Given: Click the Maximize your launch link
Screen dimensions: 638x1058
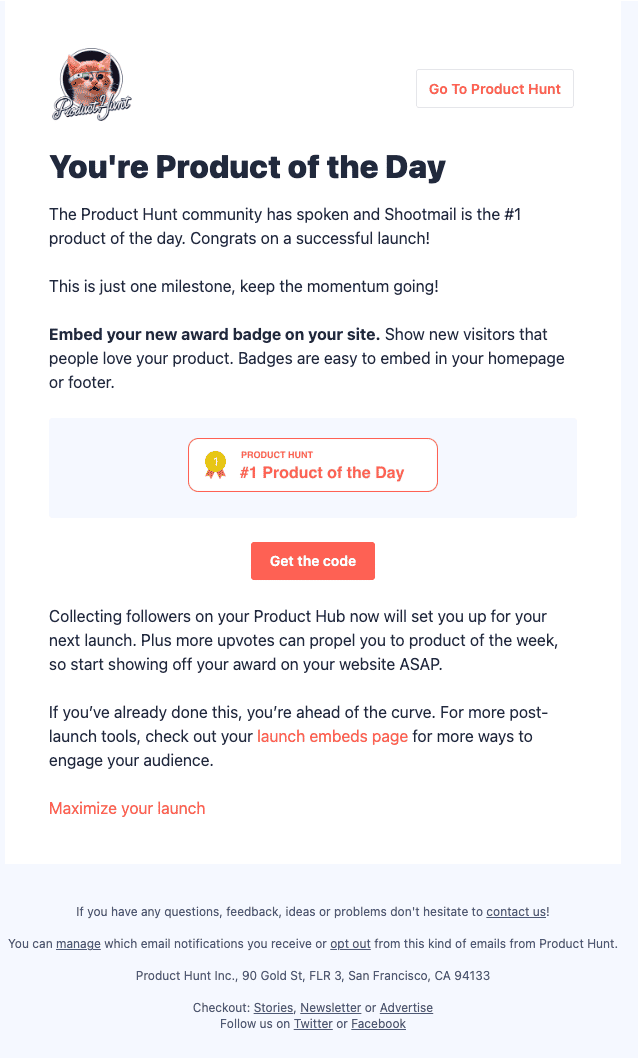Looking at the screenshot, I should click(127, 808).
